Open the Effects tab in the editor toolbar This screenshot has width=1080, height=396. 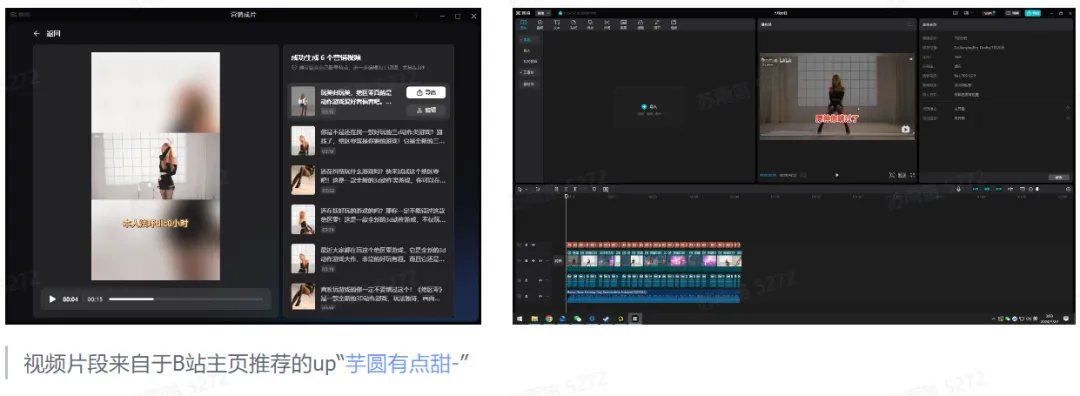pyautogui.click(x=590, y=24)
